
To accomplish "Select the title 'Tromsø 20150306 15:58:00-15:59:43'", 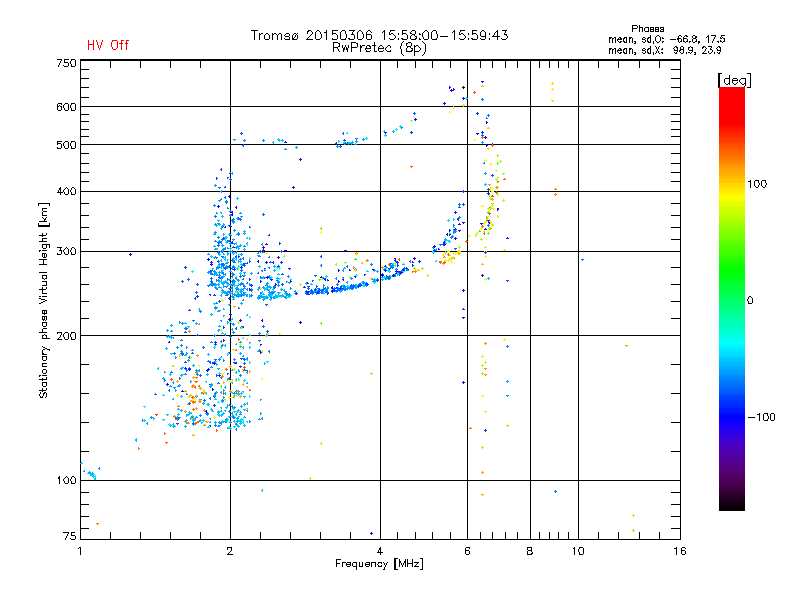I will point(379,35).
